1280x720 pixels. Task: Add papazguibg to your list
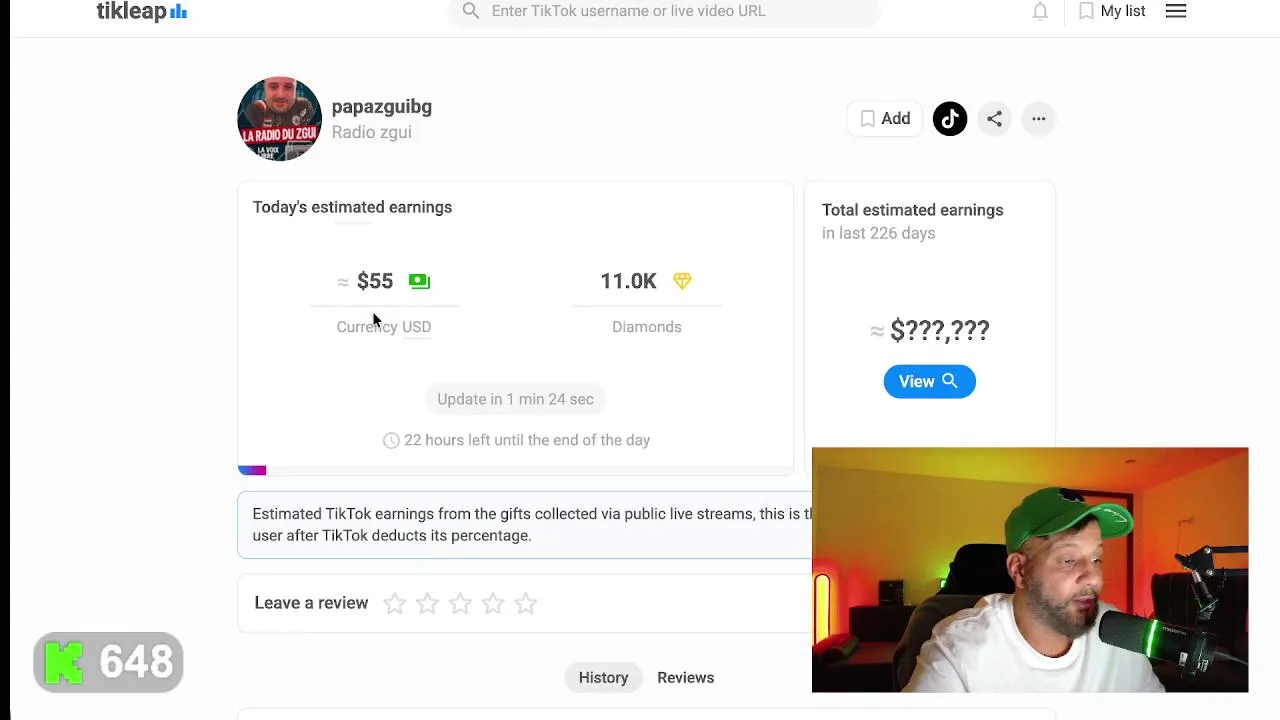(x=885, y=119)
